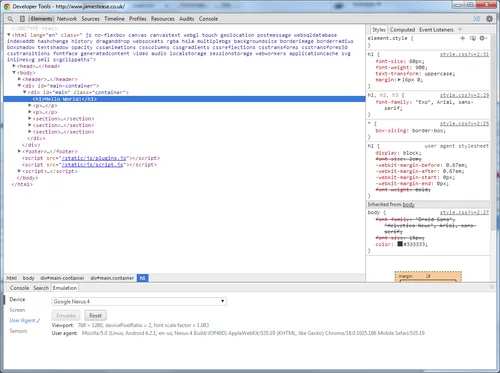The height and width of the screenshot is (373, 500).
Task: Open the /static/js/script.js link
Action: [93, 165]
